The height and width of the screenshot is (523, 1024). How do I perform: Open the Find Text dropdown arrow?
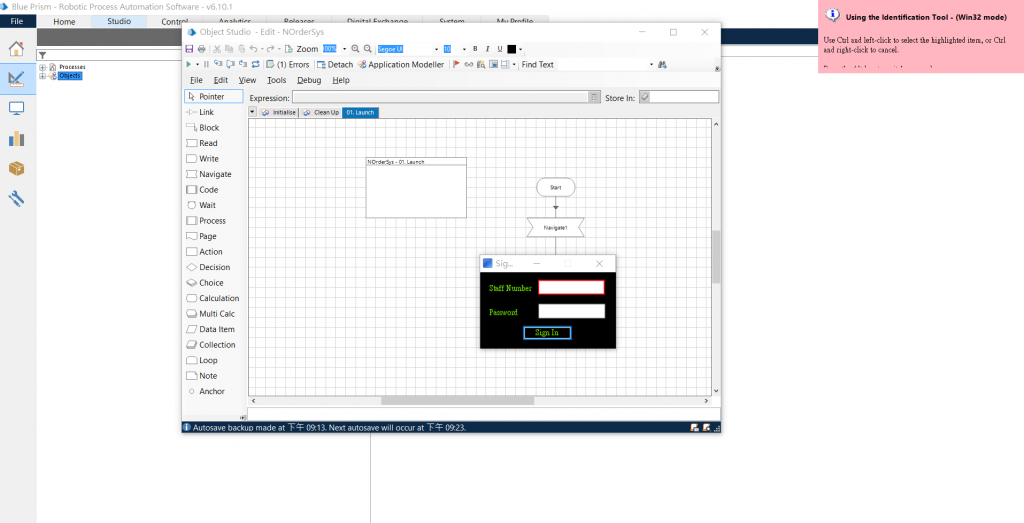click(651, 64)
